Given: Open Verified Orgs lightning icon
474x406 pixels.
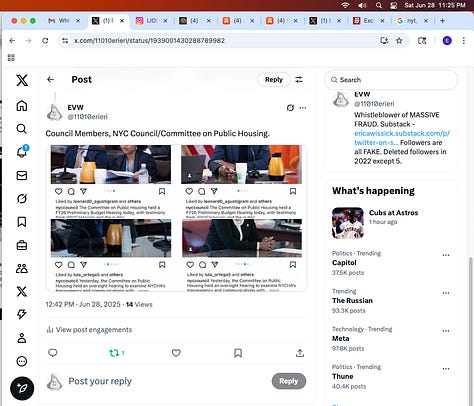Looking at the screenshot, I should (x=22, y=314).
